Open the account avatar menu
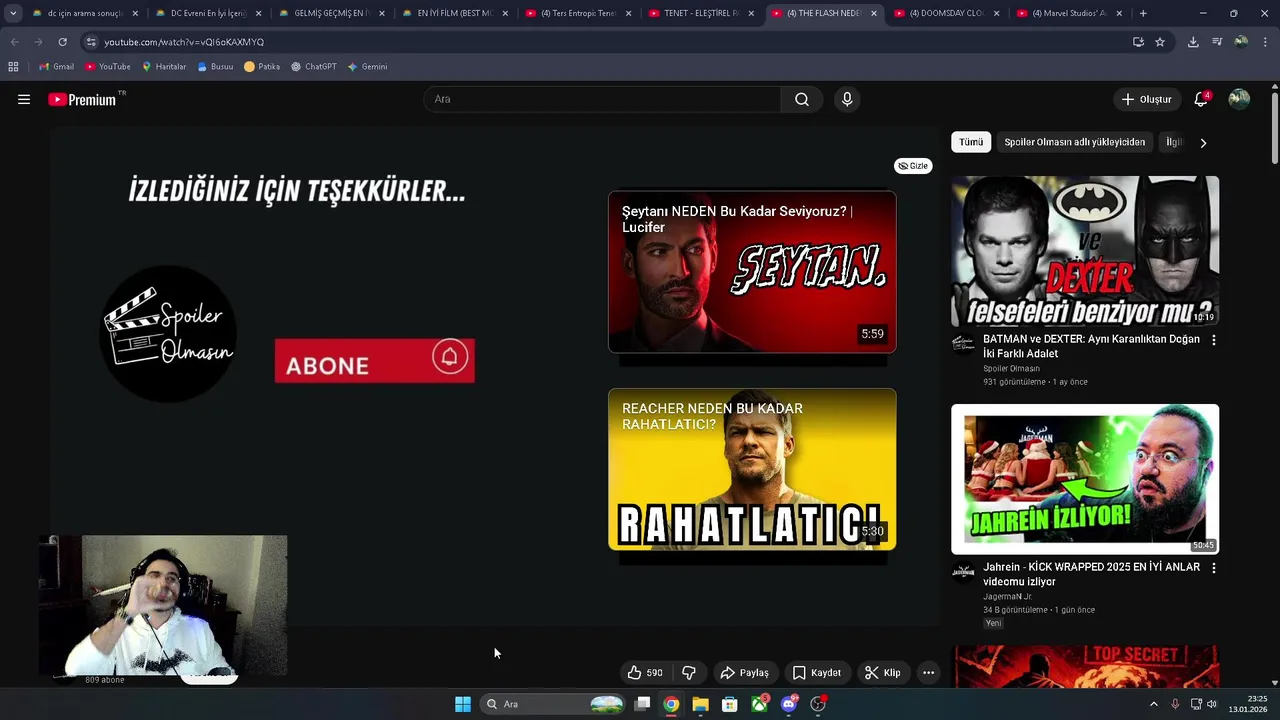The height and width of the screenshot is (720, 1280). tap(1239, 99)
